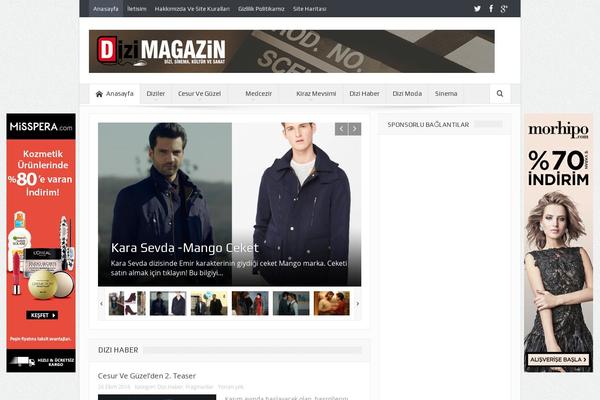
Task: Click the search magnifier icon
Action: click(x=500, y=94)
